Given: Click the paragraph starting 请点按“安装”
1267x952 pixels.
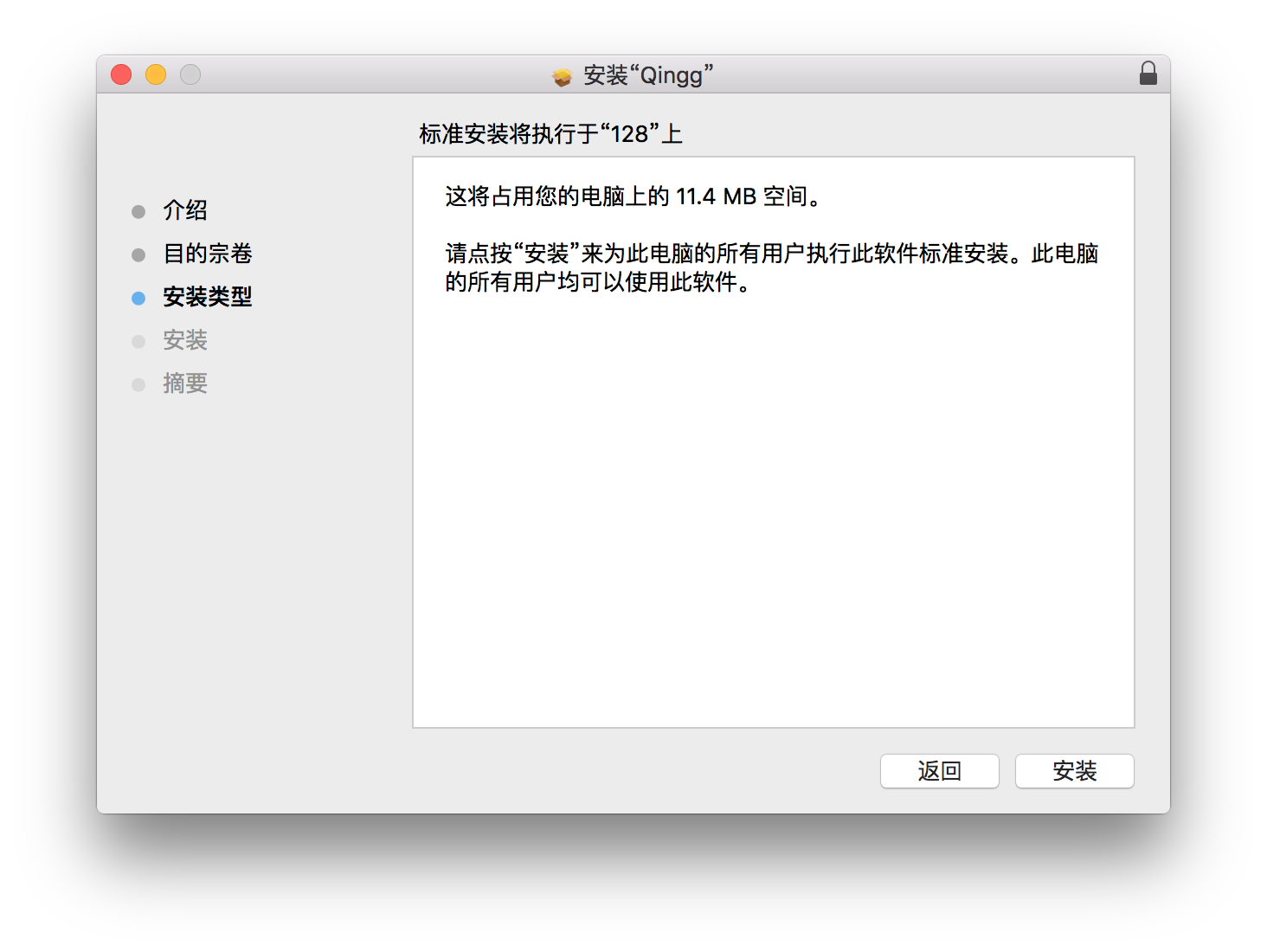Looking at the screenshot, I should click(x=772, y=267).
